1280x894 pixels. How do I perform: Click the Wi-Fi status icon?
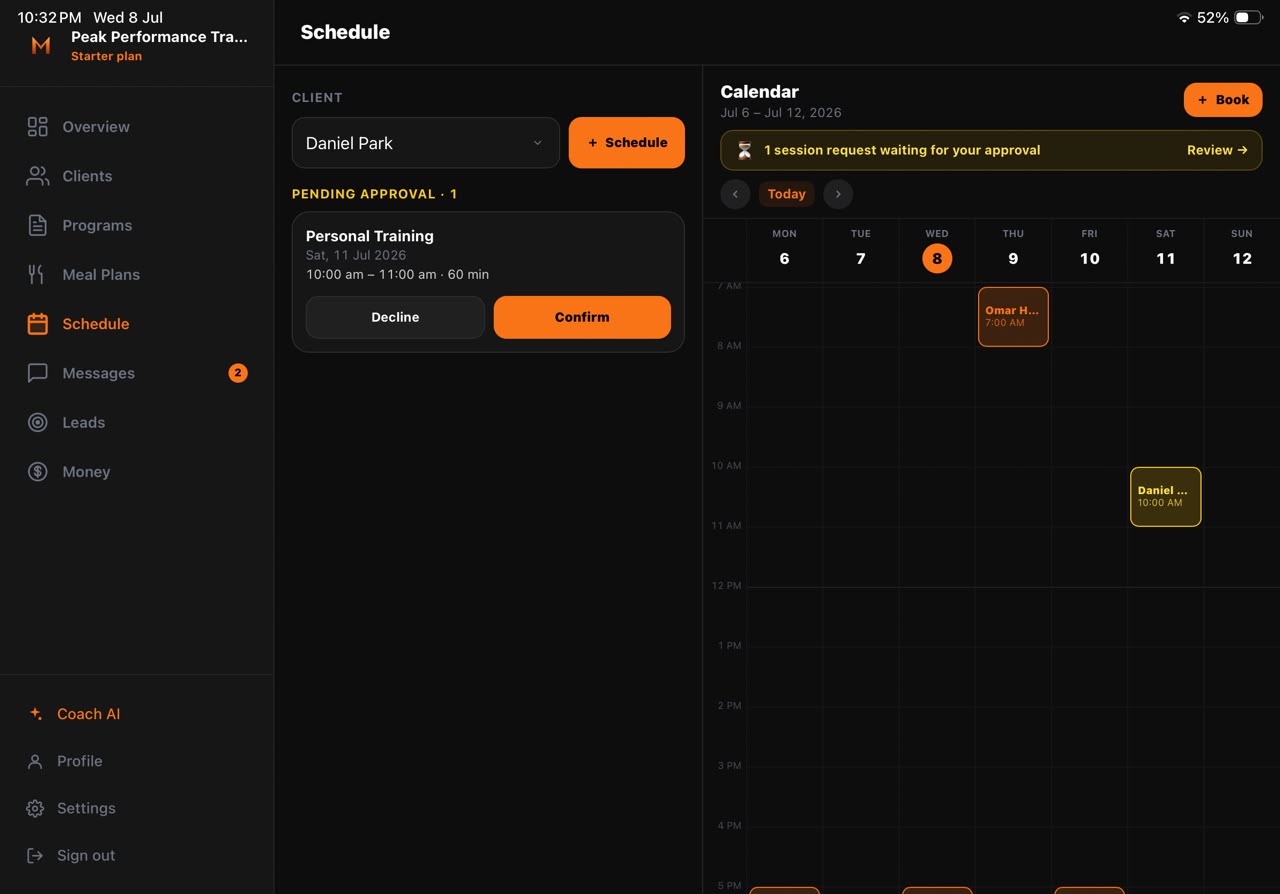tap(1184, 18)
